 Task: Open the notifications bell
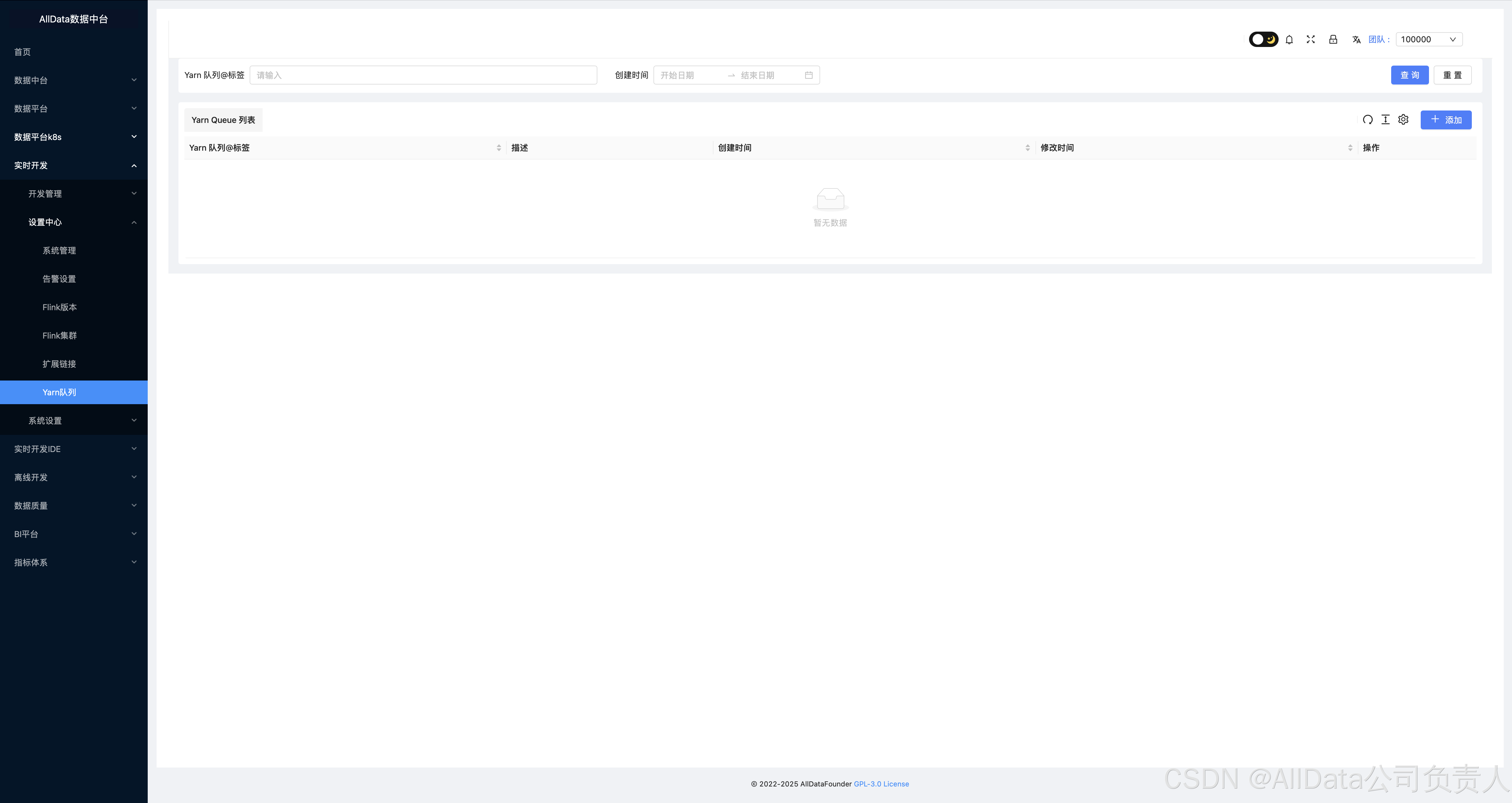pyautogui.click(x=1289, y=39)
